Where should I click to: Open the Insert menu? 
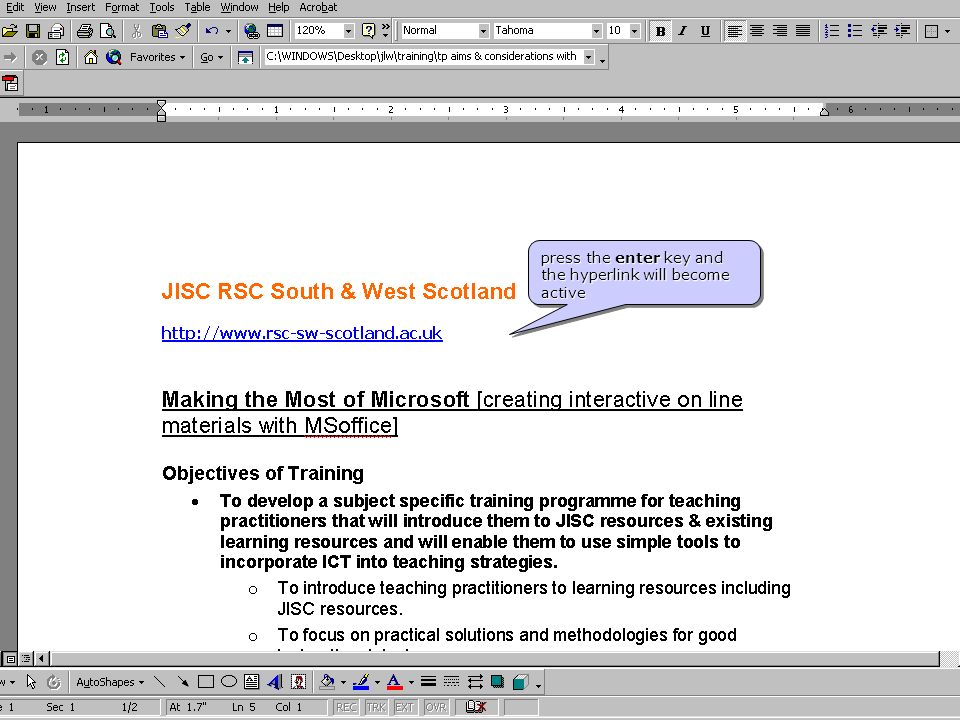point(81,7)
